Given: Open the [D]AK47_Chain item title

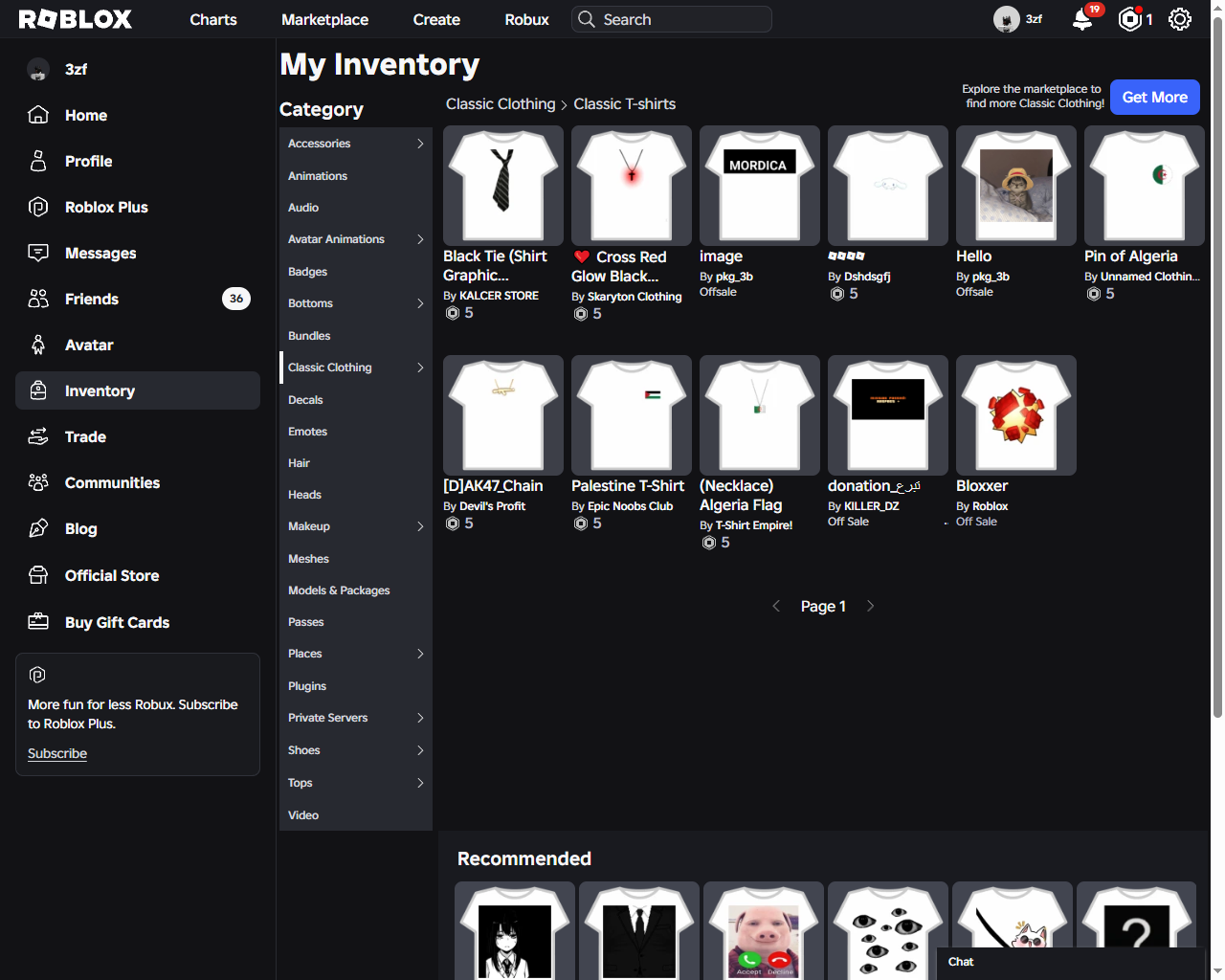Looking at the screenshot, I should point(493,486).
